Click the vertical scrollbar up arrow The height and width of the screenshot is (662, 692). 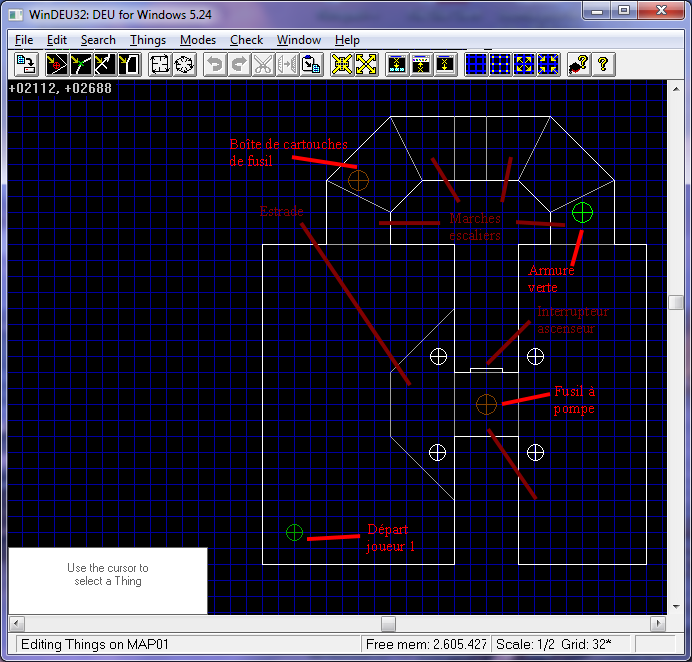[x=676, y=89]
